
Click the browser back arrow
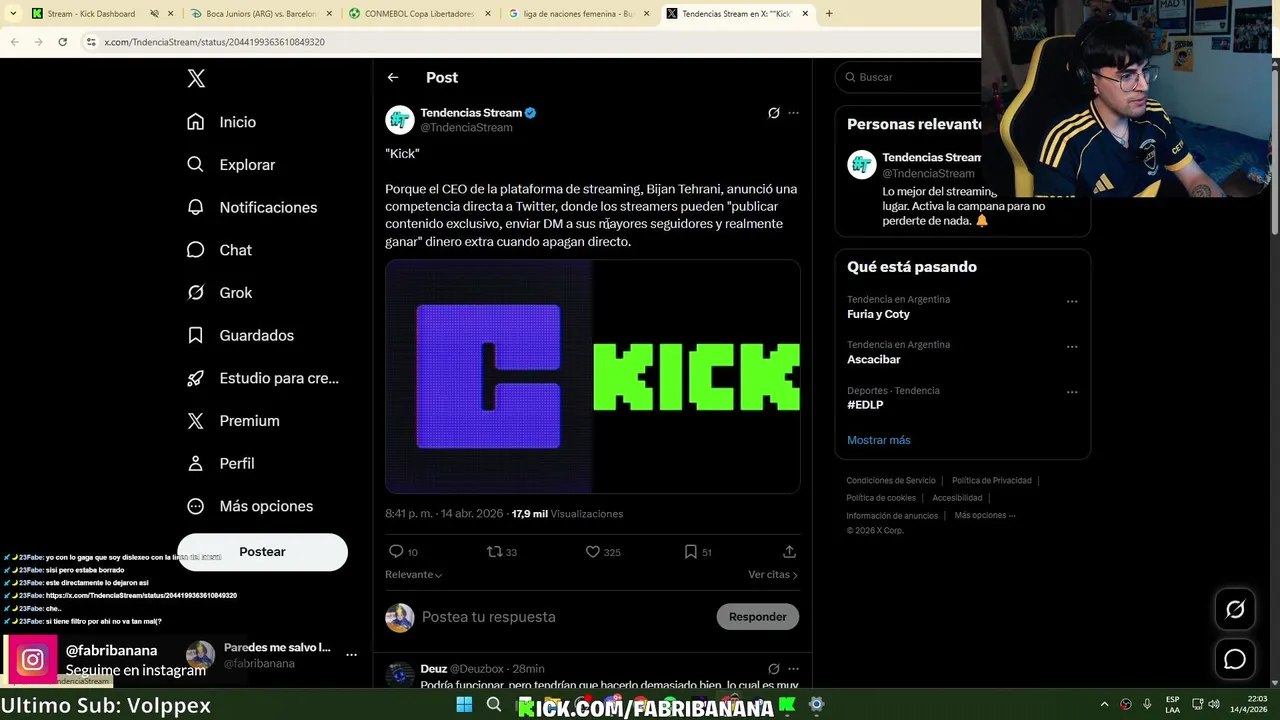coord(14,42)
